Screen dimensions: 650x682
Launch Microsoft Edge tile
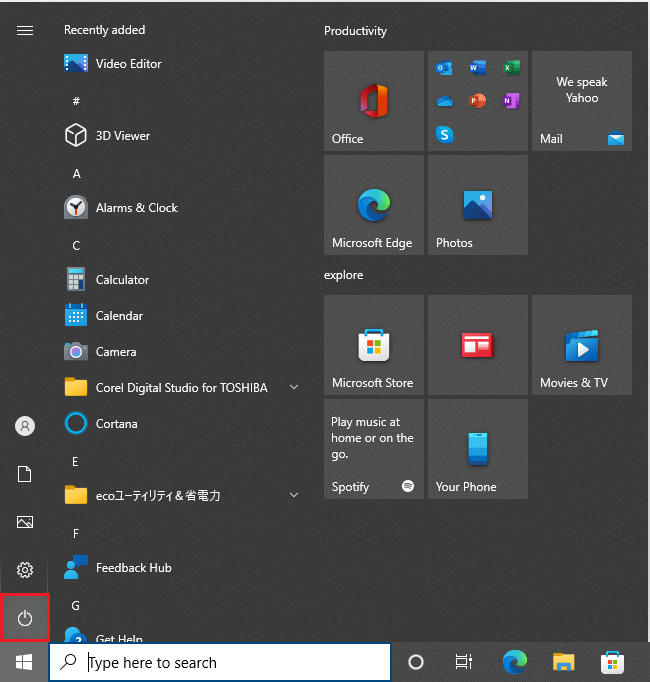[x=374, y=205]
